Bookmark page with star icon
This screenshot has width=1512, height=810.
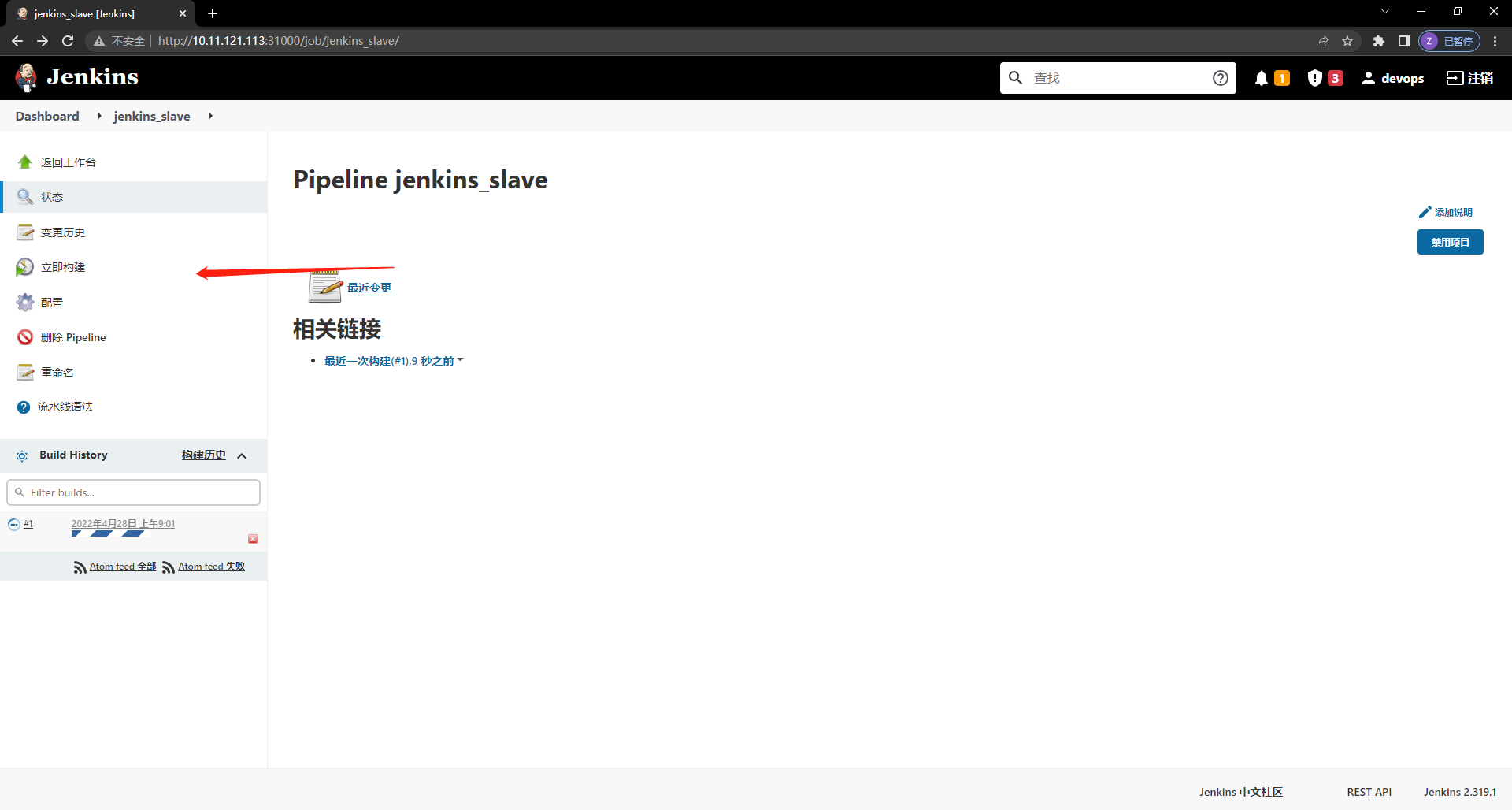(1347, 41)
